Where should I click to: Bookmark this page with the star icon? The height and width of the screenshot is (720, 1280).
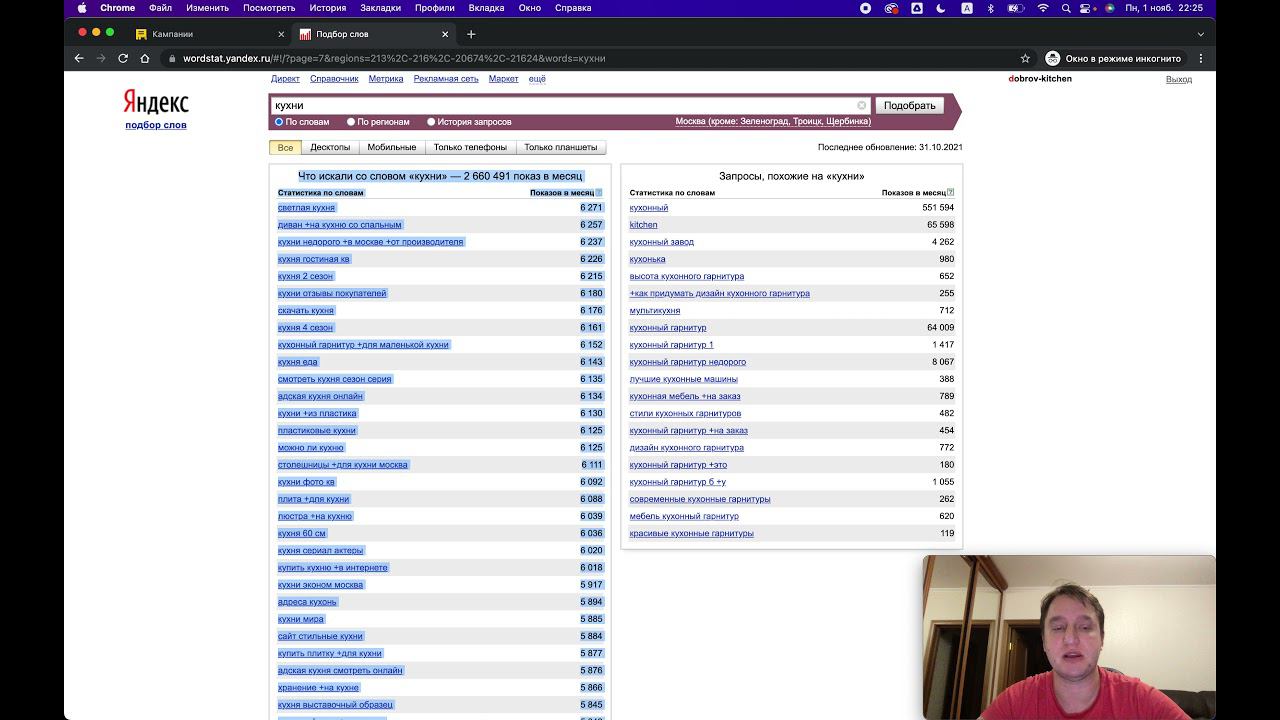(x=1025, y=58)
